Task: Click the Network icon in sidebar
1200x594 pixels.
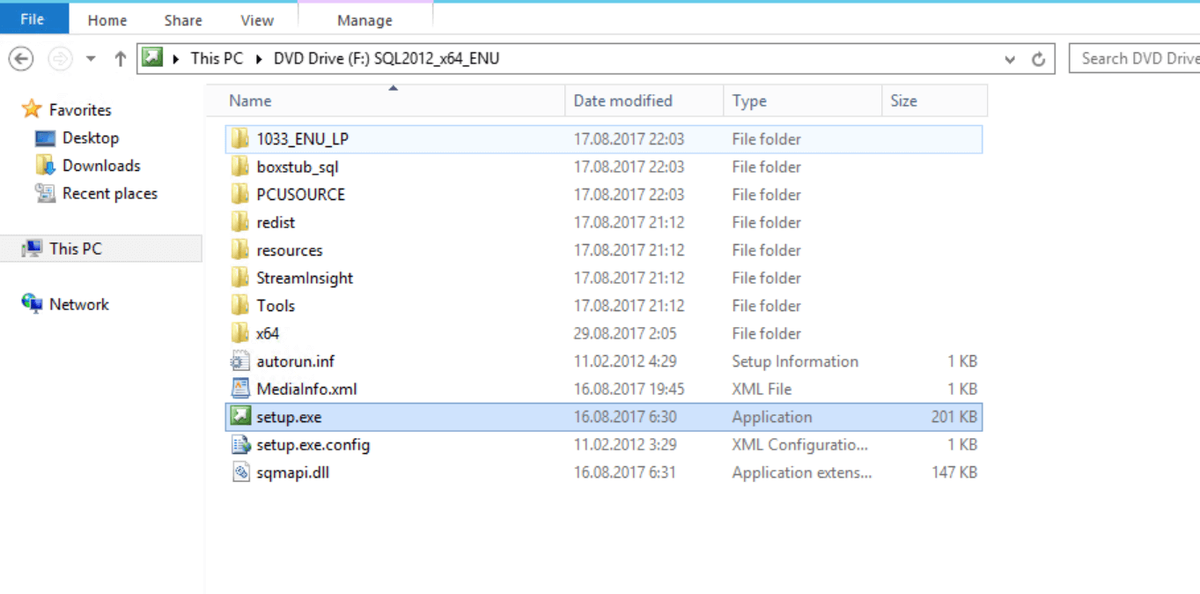Action: (32, 304)
